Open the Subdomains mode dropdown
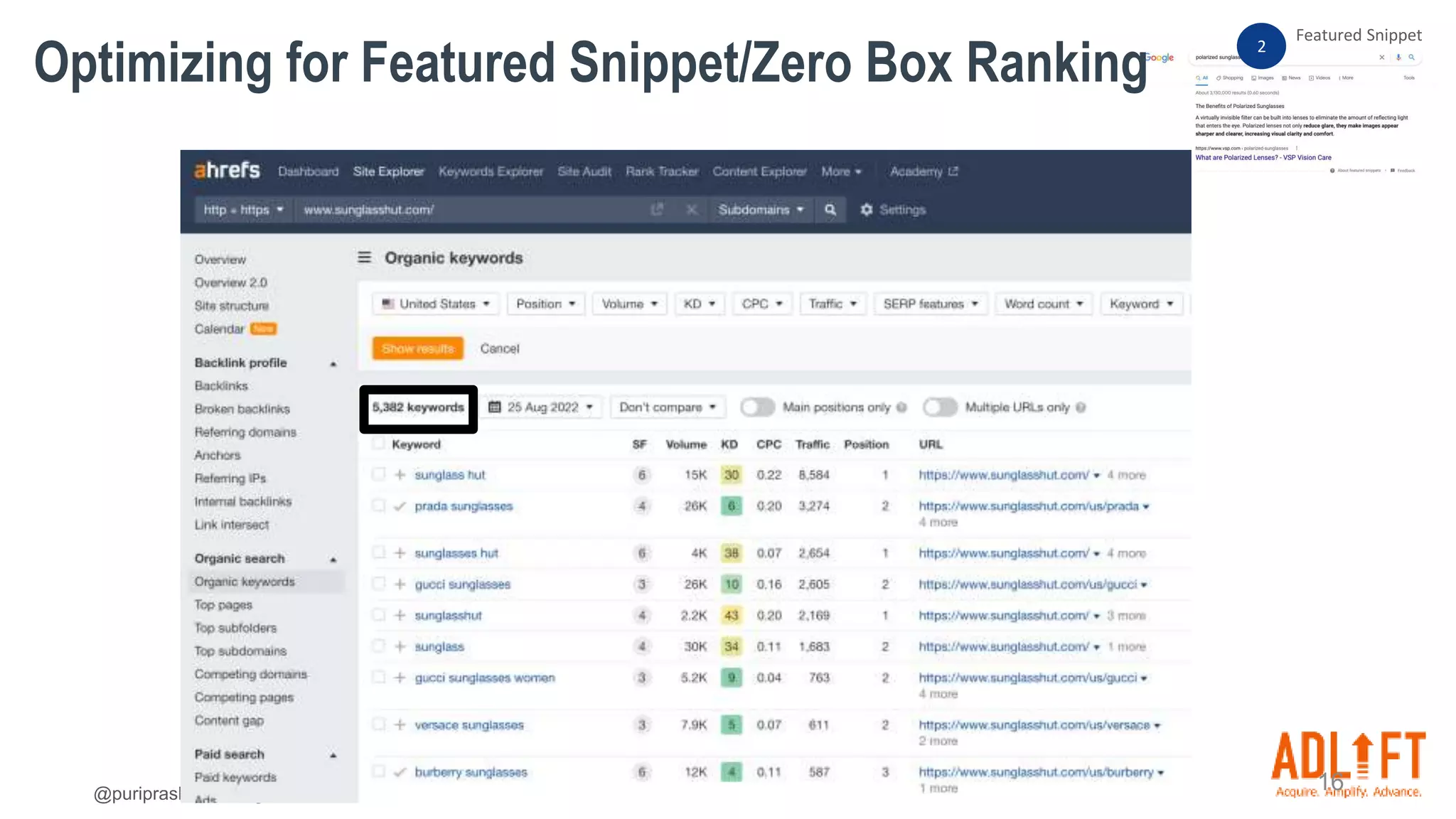 pos(761,210)
